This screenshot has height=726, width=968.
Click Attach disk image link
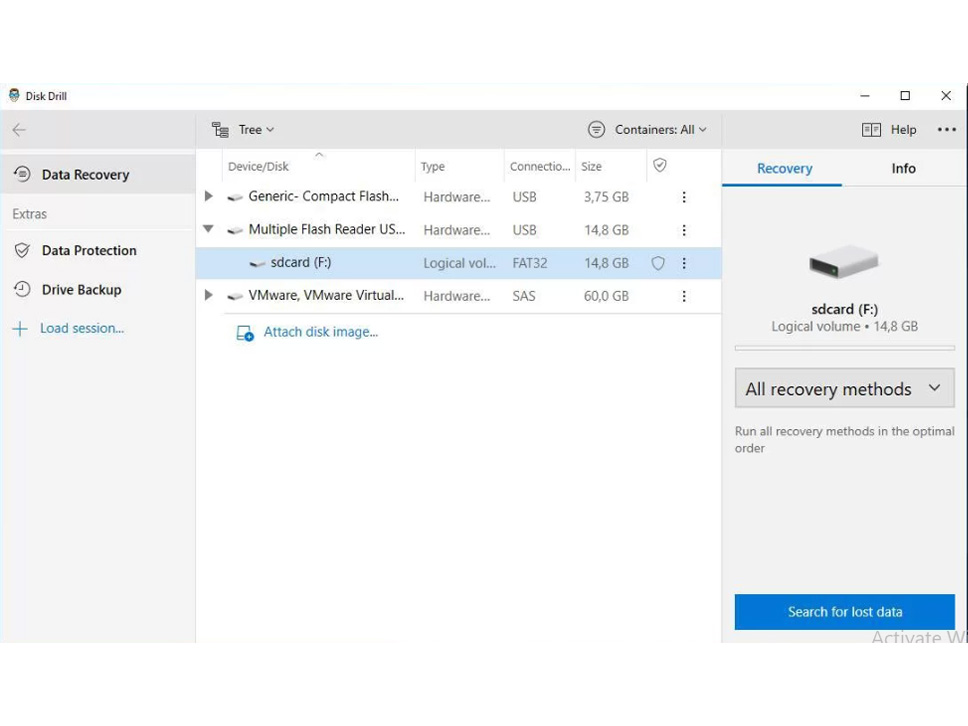(x=321, y=332)
